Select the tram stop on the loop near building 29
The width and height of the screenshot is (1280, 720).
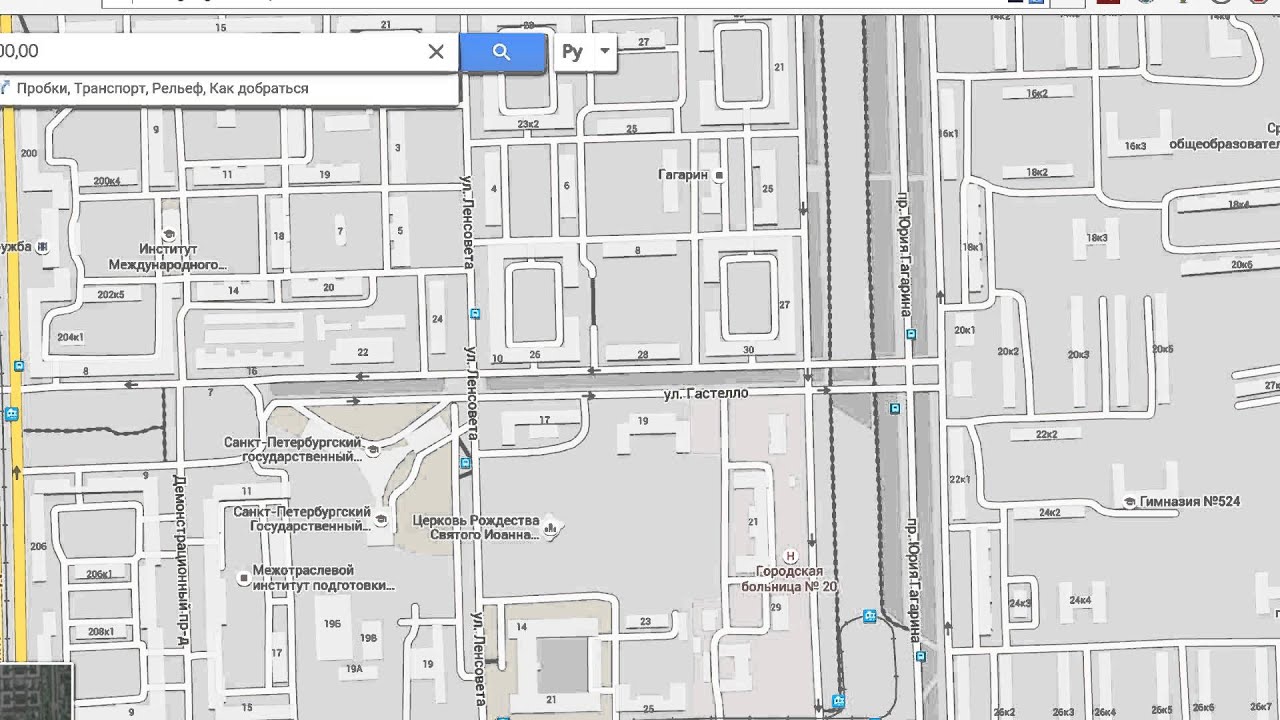[870, 616]
